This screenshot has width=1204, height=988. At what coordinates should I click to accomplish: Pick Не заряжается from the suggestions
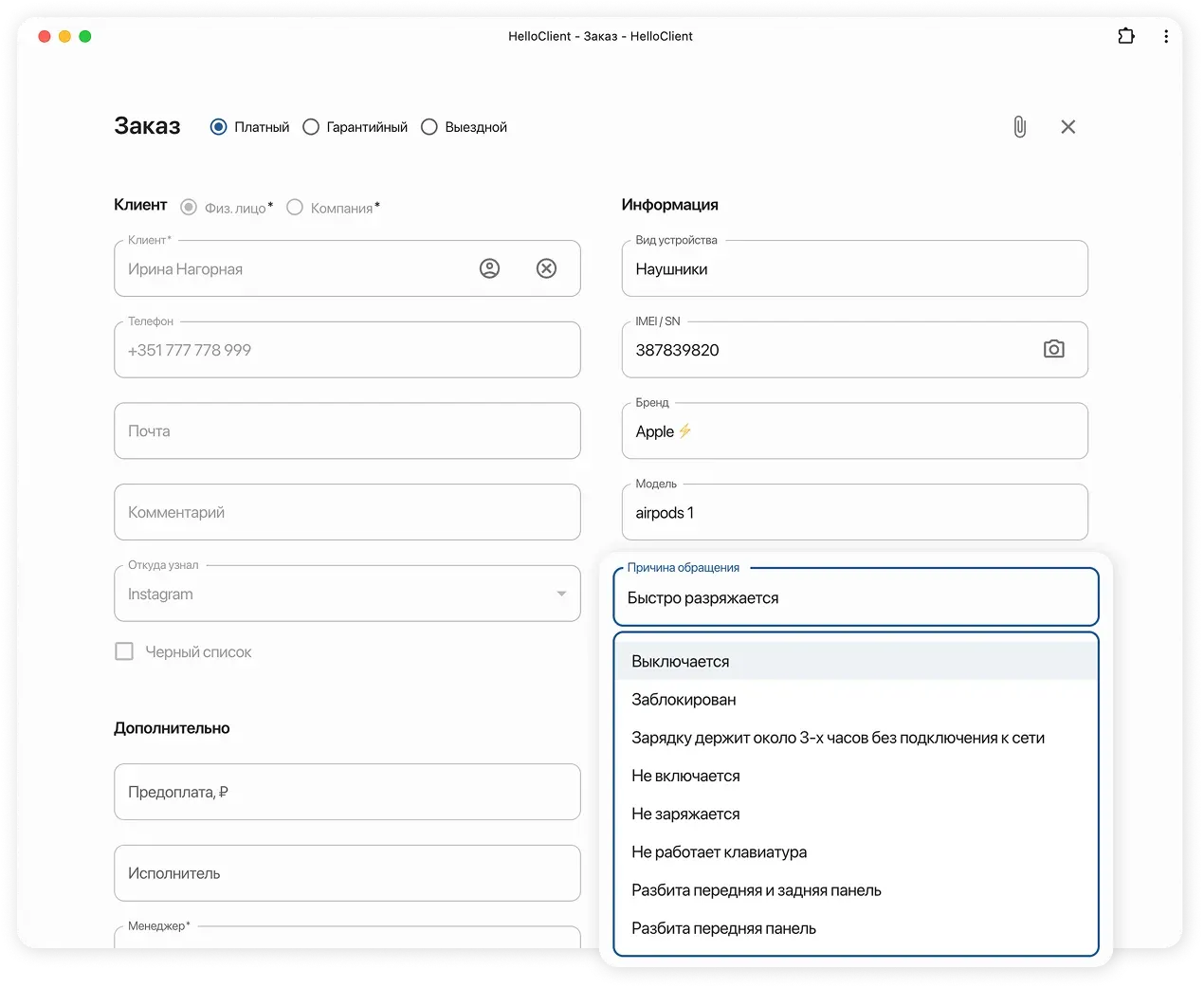click(685, 814)
